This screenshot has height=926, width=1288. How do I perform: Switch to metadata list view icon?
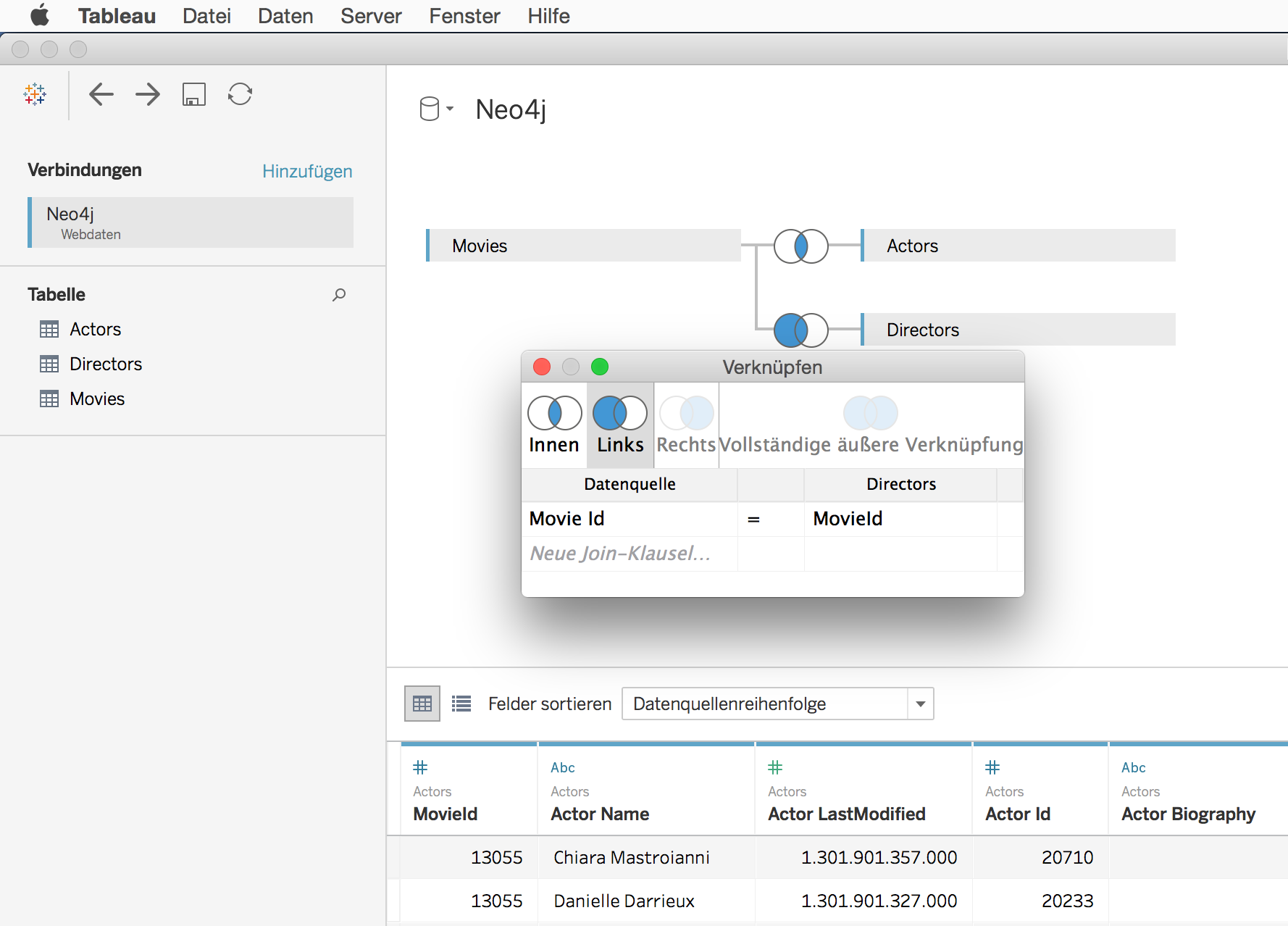[x=461, y=704]
